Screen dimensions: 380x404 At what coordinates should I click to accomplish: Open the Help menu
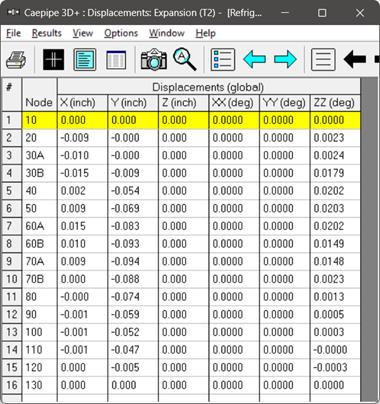[205, 33]
